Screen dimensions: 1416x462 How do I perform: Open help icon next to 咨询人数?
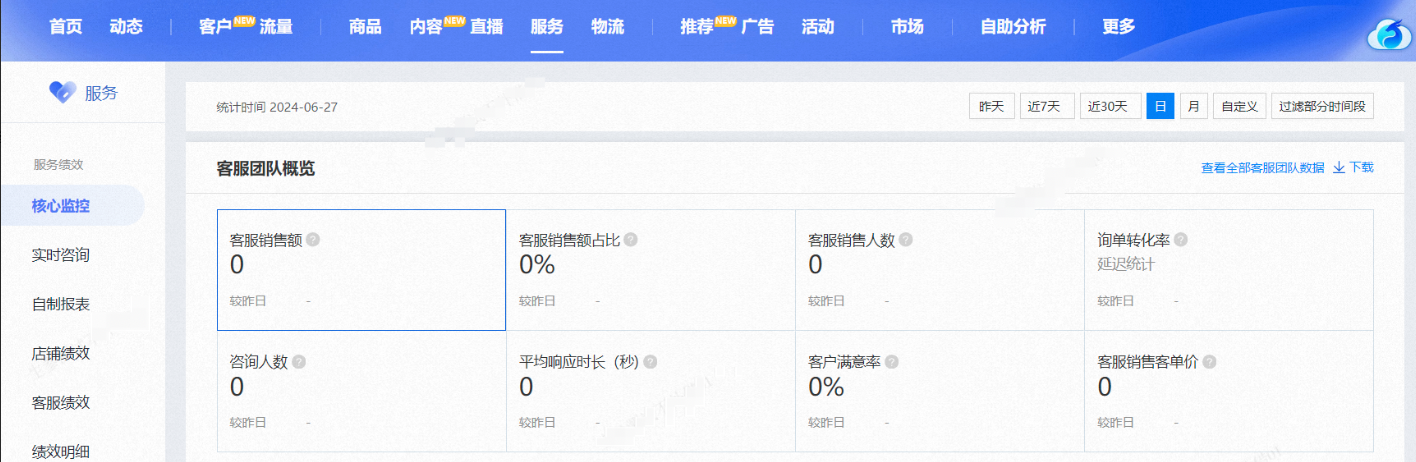click(299, 362)
